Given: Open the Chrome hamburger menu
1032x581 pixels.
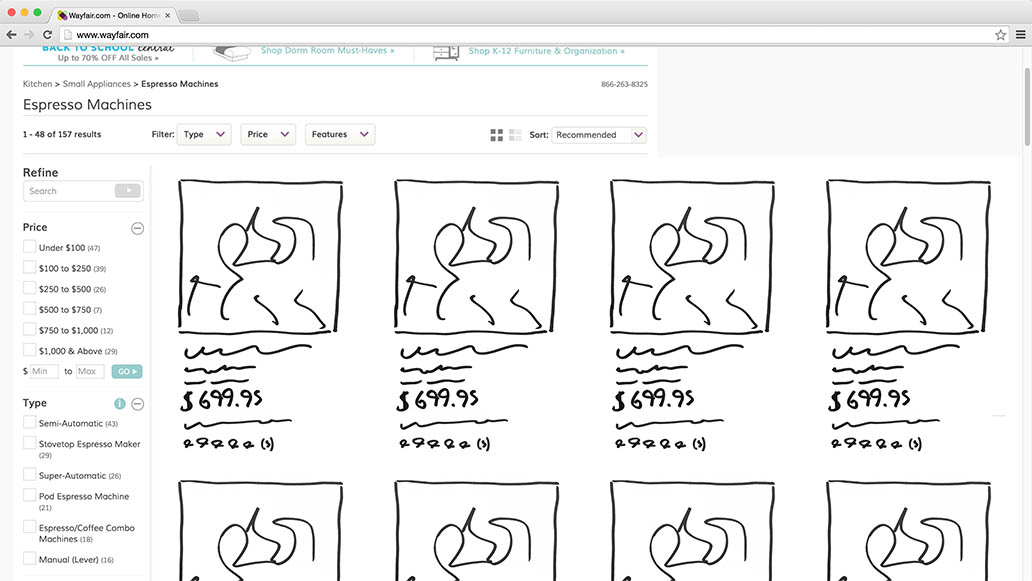Looking at the screenshot, I should point(1019,35).
